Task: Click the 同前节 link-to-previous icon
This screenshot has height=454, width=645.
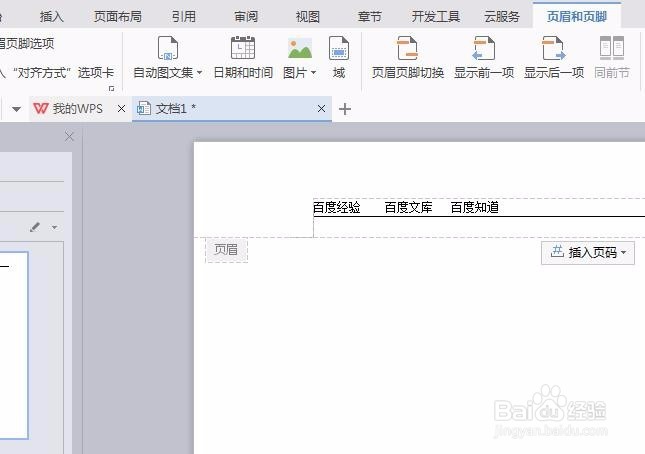Action: (612, 48)
